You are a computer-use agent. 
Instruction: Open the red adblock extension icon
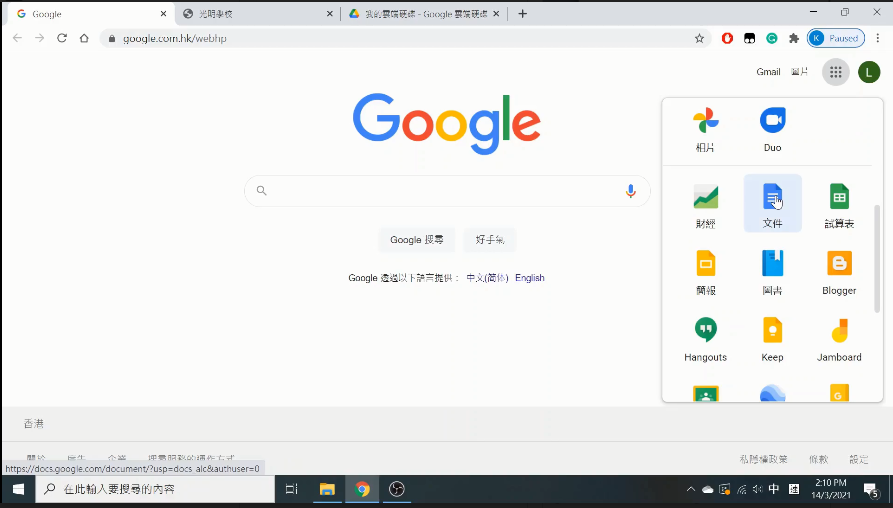pos(727,38)
